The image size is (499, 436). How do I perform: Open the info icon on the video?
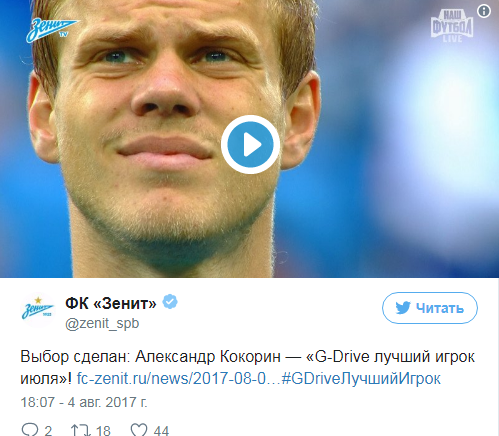tap(484, 11)
